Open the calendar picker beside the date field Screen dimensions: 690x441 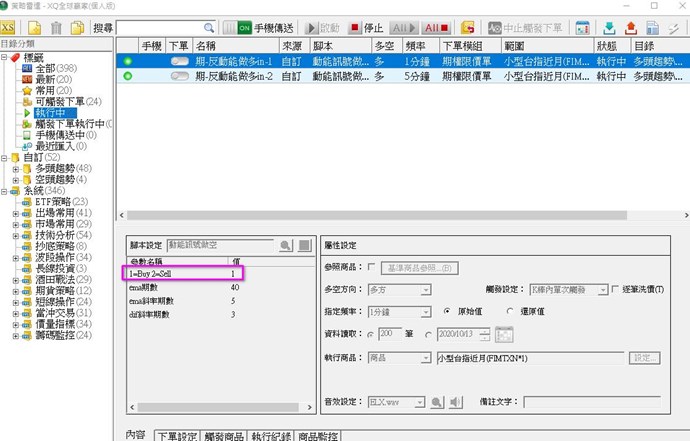(x=506, y=335)
